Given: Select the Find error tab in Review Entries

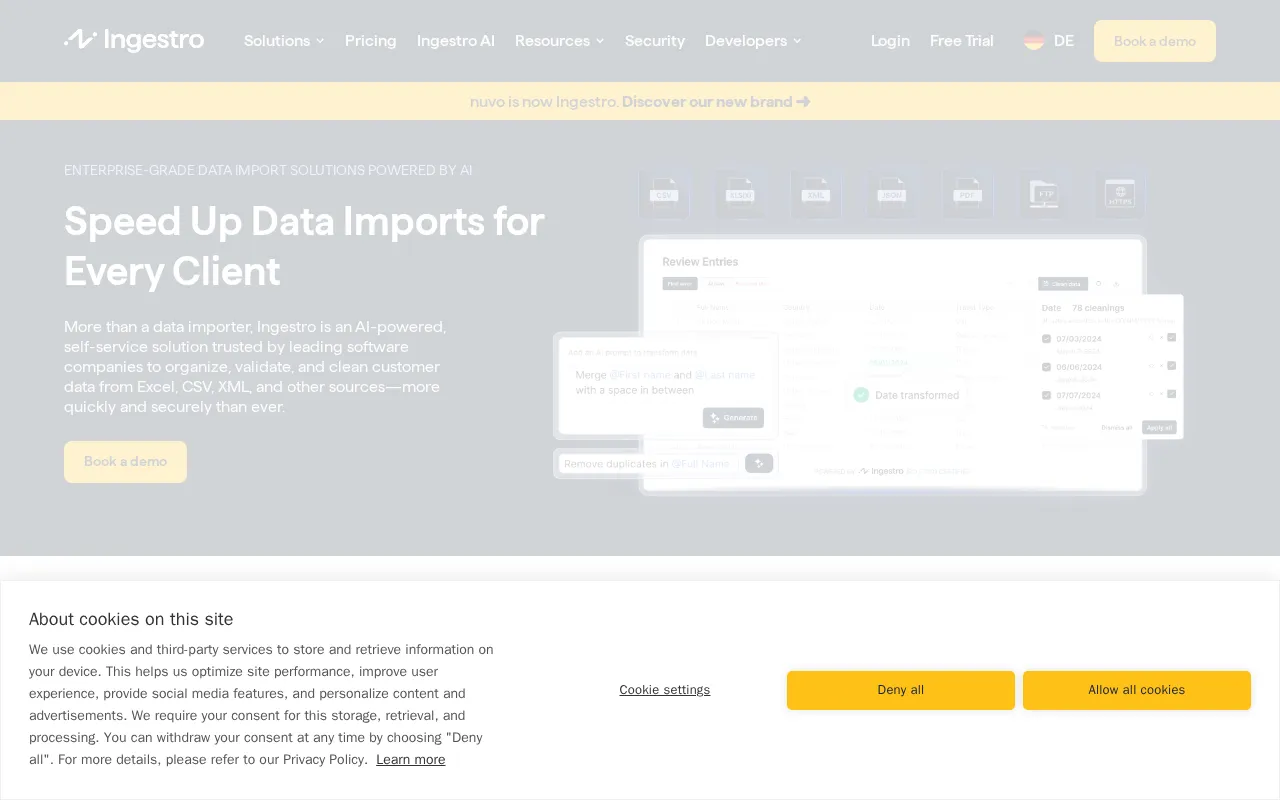Looking at the screenshot, I should click(x=680, y=284).
